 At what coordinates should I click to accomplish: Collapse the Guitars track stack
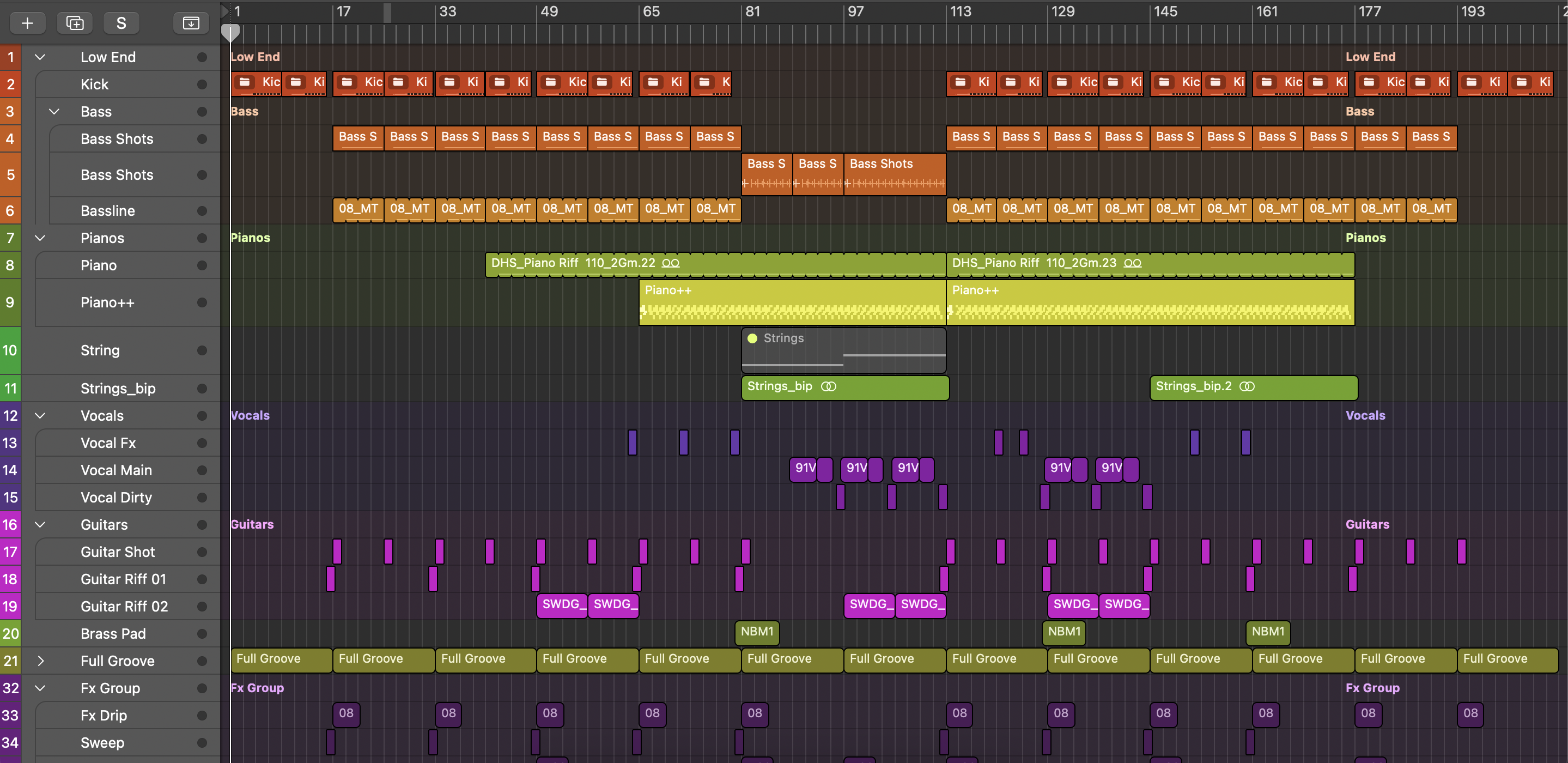point(40,525)
